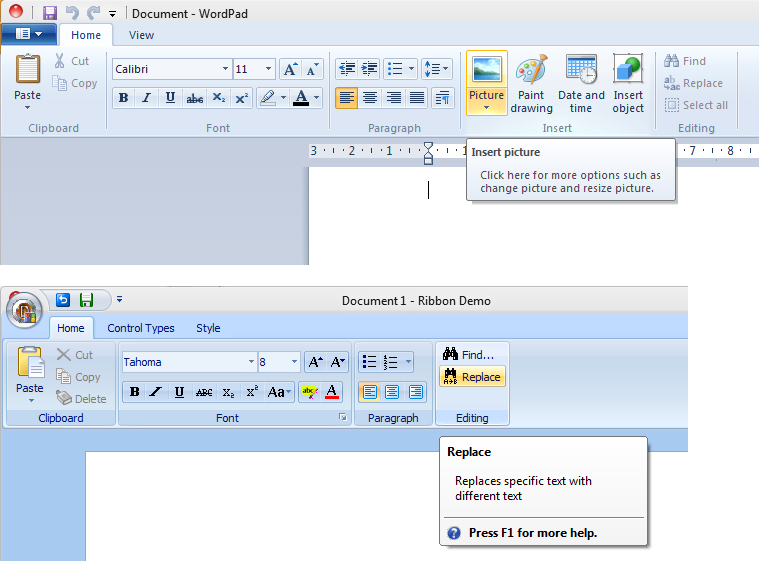The image size is (760, 561).
Task: Align right in Ribbon Demo Paragraph
Action: pos(415,392)
